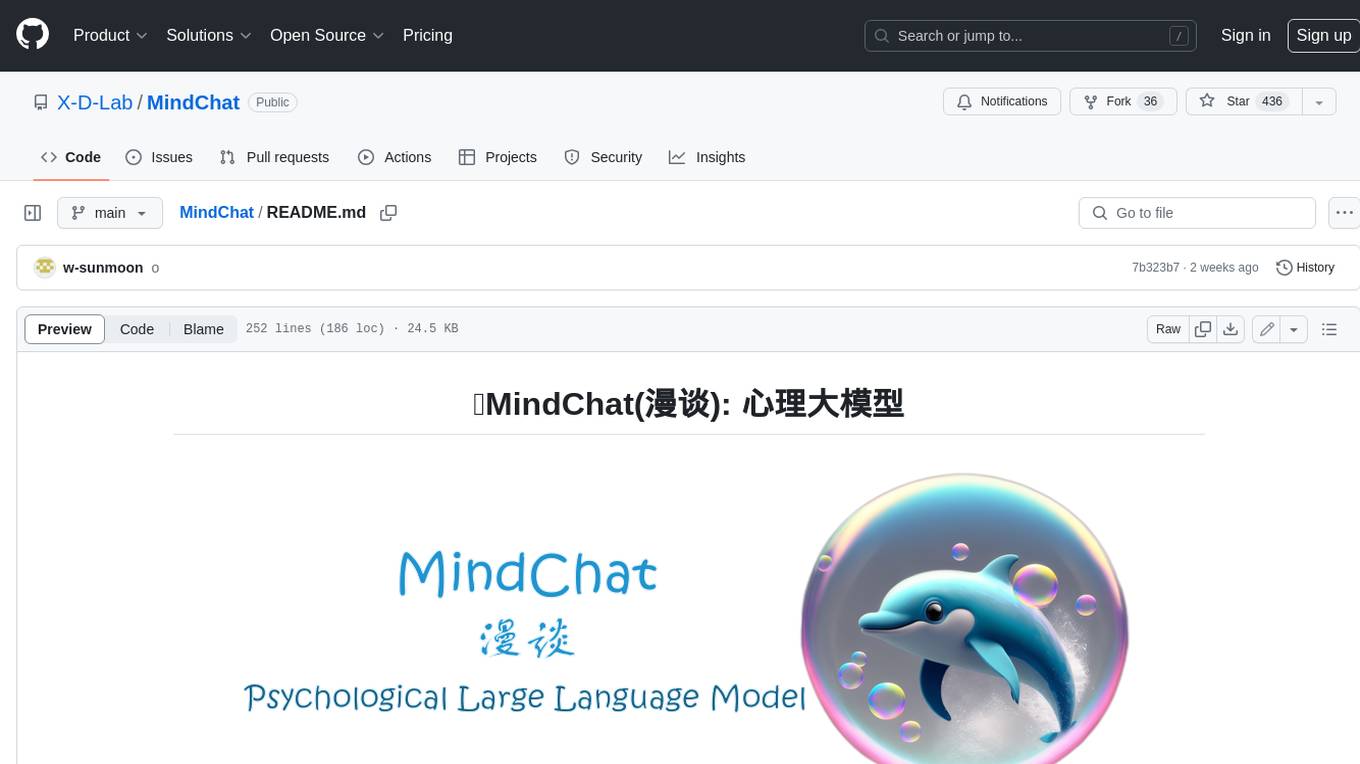Switch to the Code tab
The width and height of the screenshot is (1360, 764).
(70, 157)
